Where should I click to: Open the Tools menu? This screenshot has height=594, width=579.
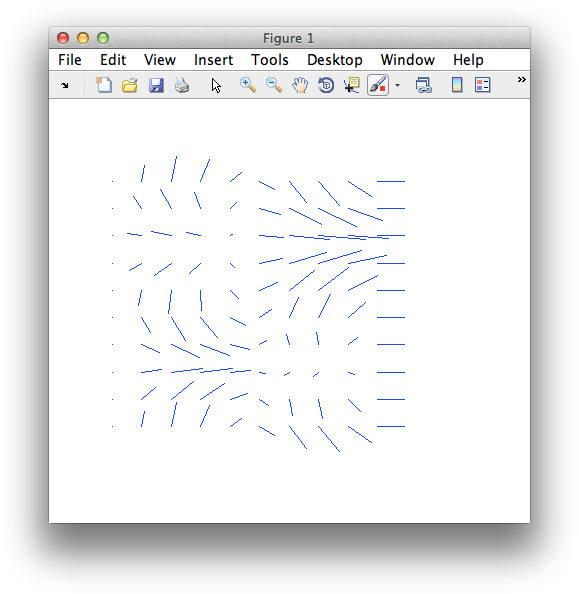269,60
